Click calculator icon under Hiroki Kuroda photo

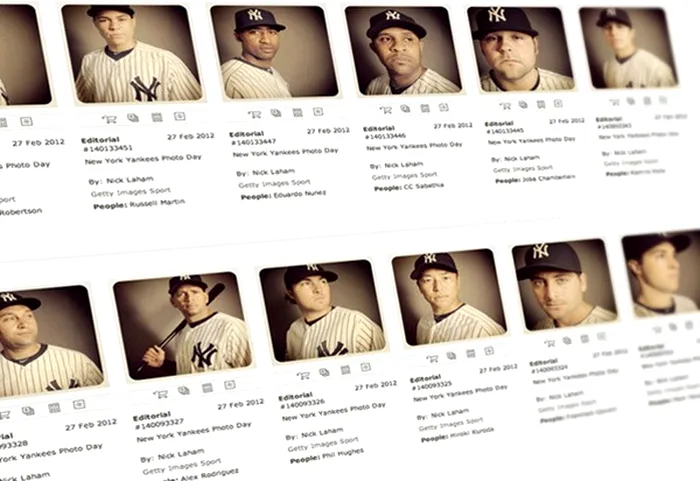click(471, 354)
